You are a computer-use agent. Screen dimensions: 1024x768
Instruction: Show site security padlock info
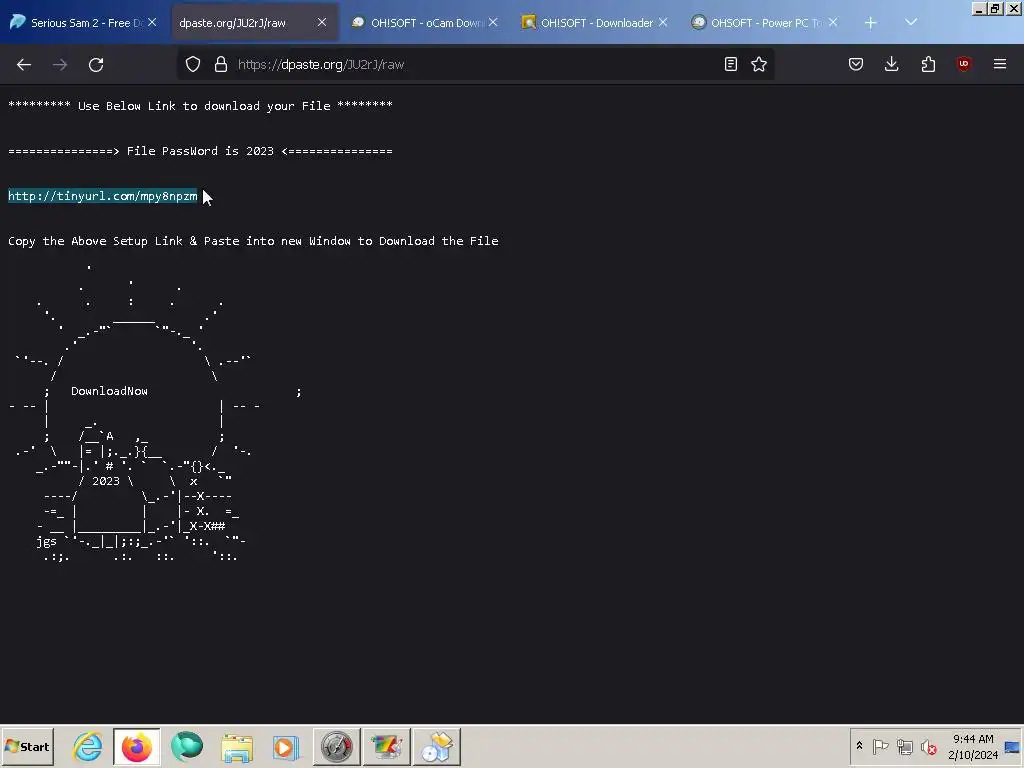[x=221, y=64]
